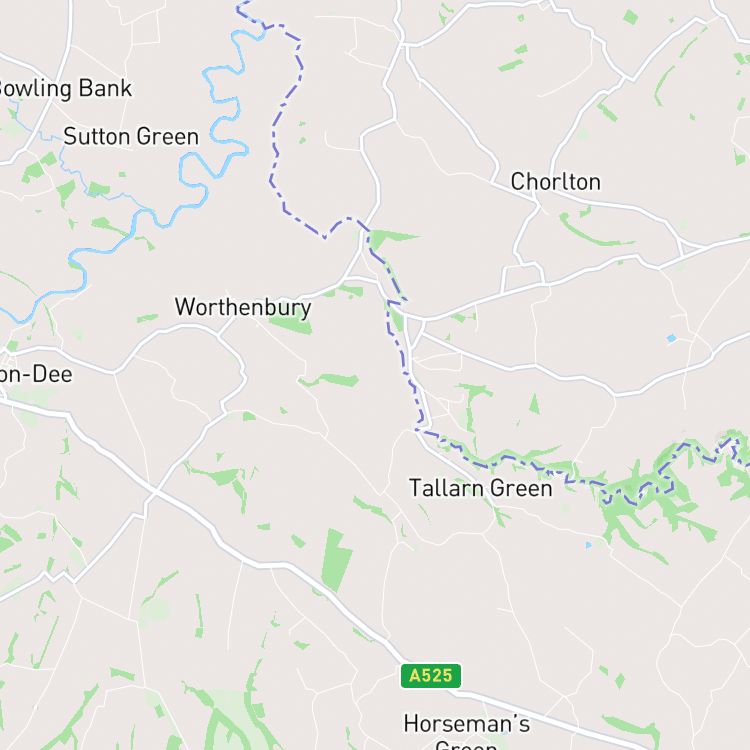Click the green woodland below the Worthenbury label

[x=292, y=324]
